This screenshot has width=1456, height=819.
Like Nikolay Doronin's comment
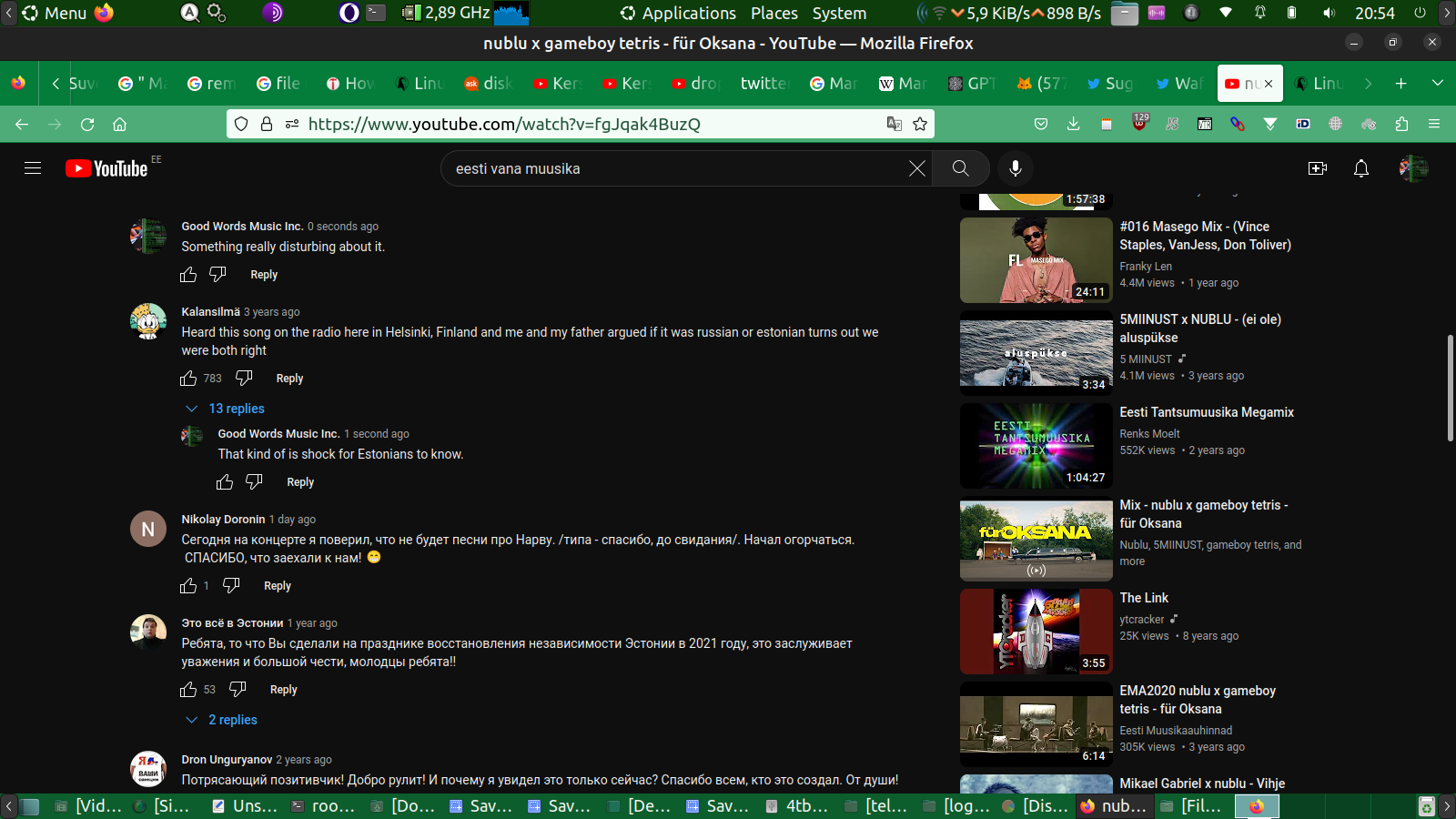click(188, 586)
